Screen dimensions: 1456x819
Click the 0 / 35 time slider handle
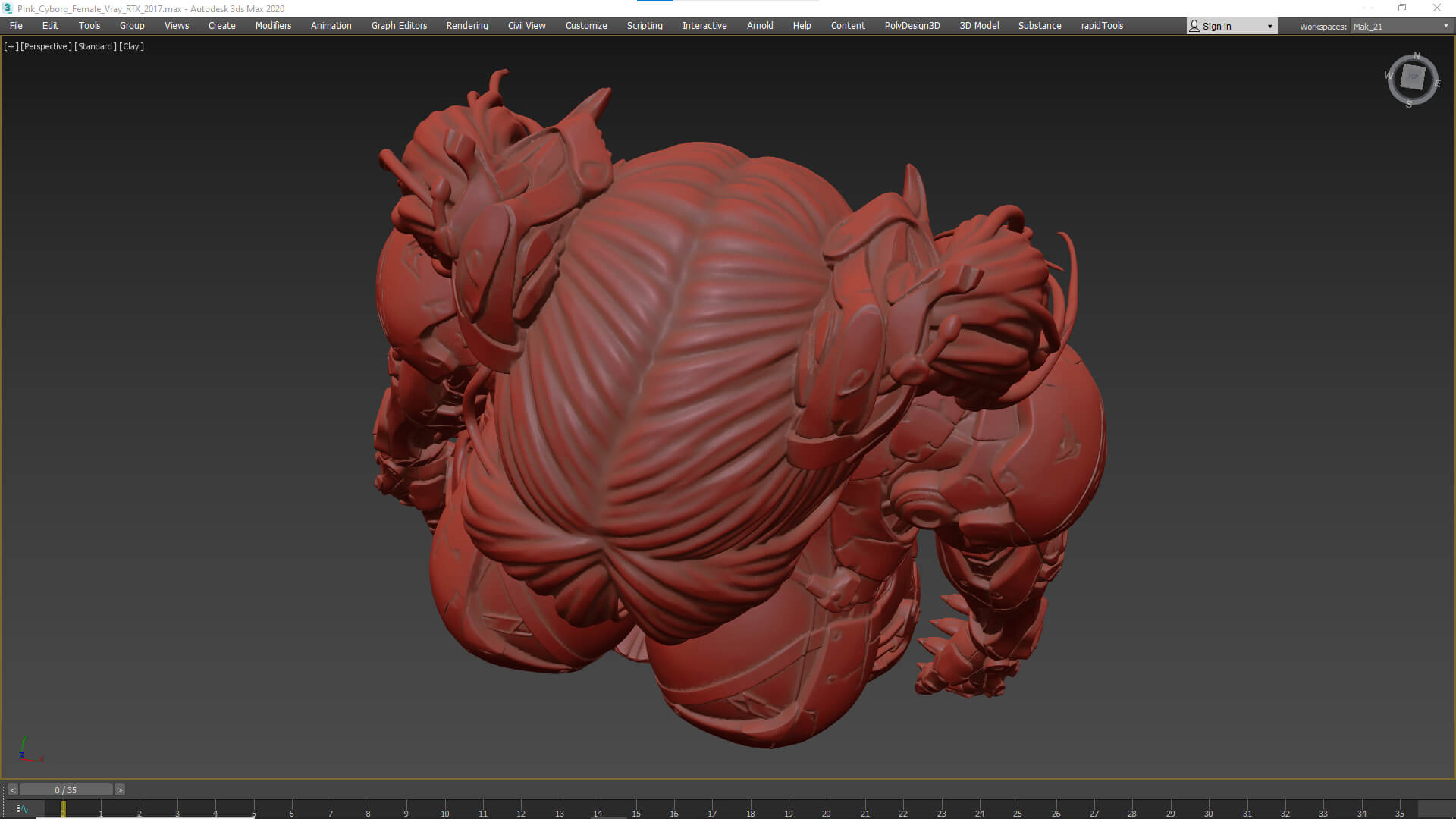click(x=66, y=790)
